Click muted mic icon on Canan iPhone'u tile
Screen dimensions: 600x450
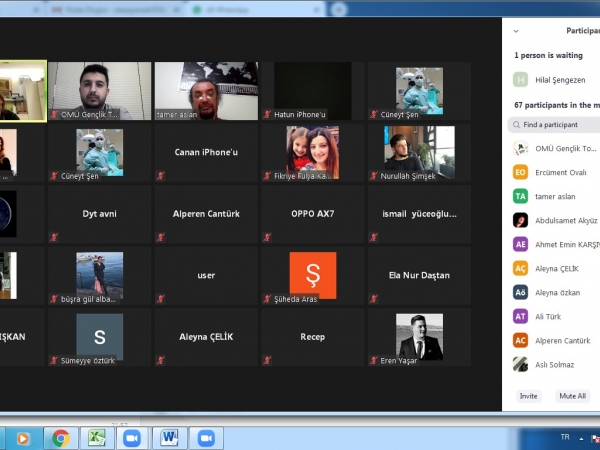160,176
